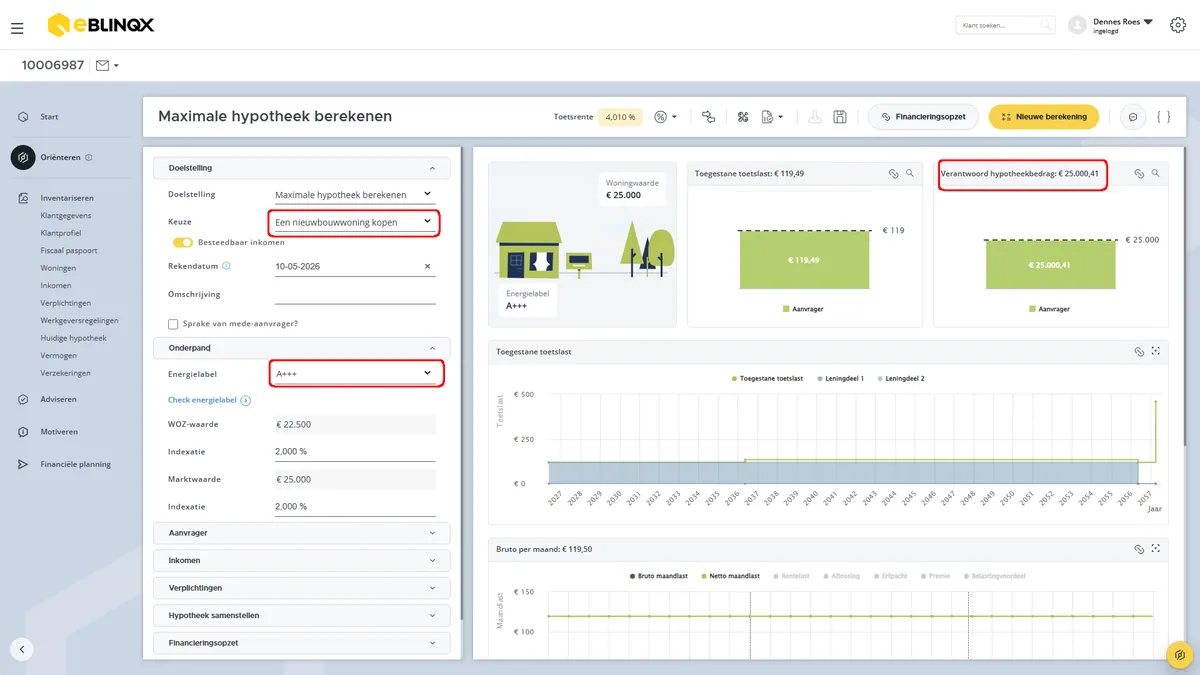Screen dimensions: 1200x675
Task: Click the yellow floating help button
Action: pos(1180,655)
